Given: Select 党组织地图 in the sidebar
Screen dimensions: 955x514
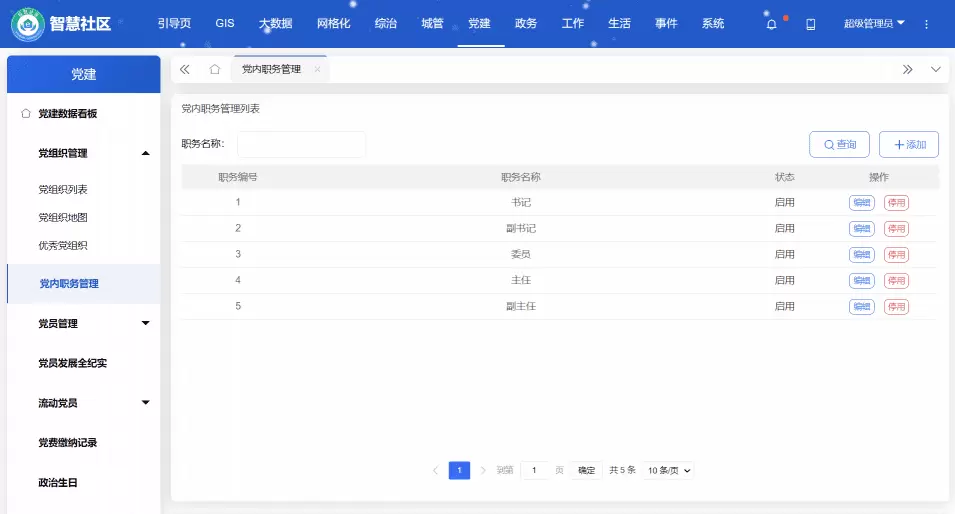Looking at the screenshot, I should [x=63, y=217].
